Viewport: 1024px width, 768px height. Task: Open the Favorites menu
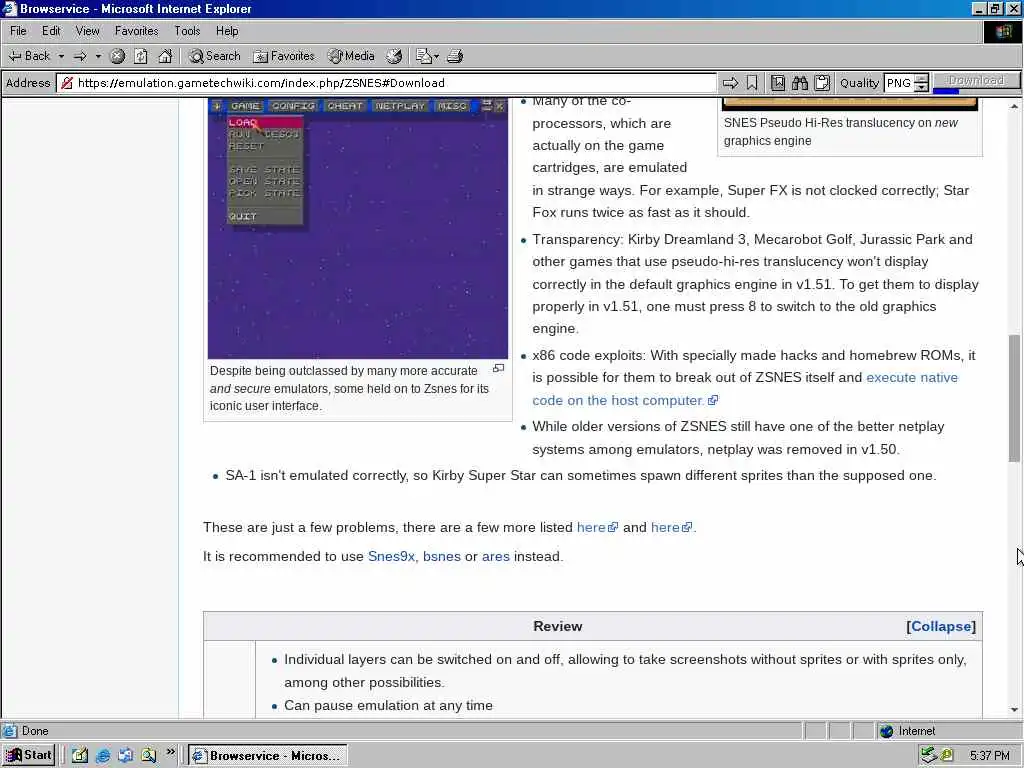(x=136, y=31)
